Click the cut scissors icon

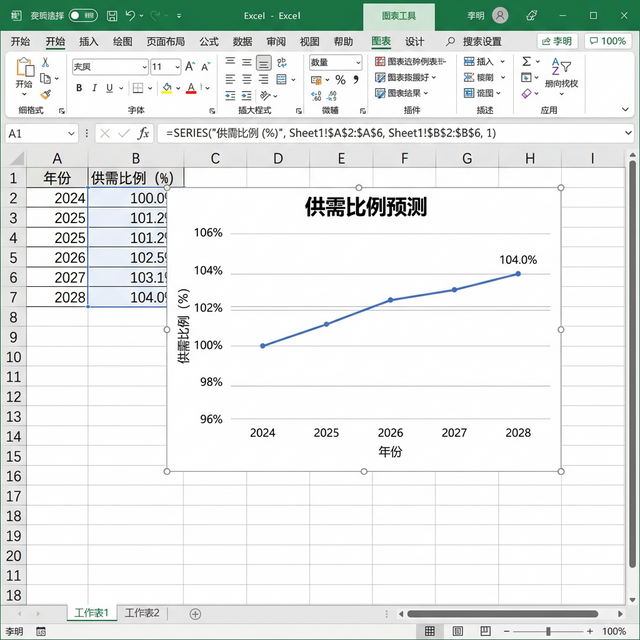[x=46, y=62]
